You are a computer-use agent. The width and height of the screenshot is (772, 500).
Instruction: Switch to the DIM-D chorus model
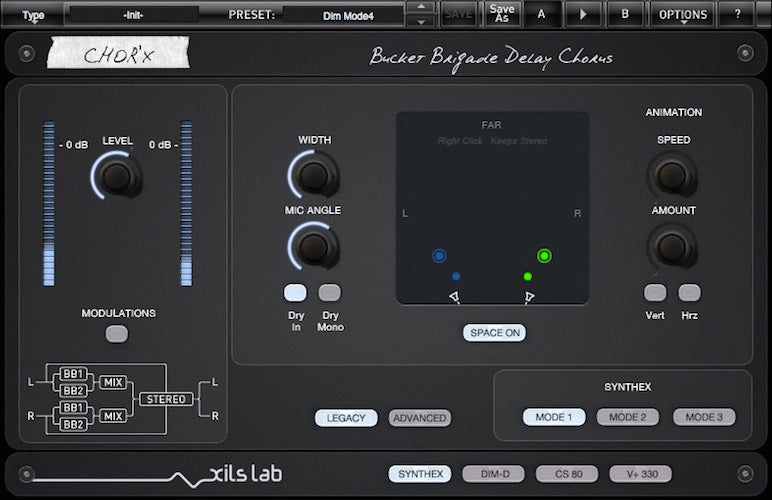(x=493, y=474)
